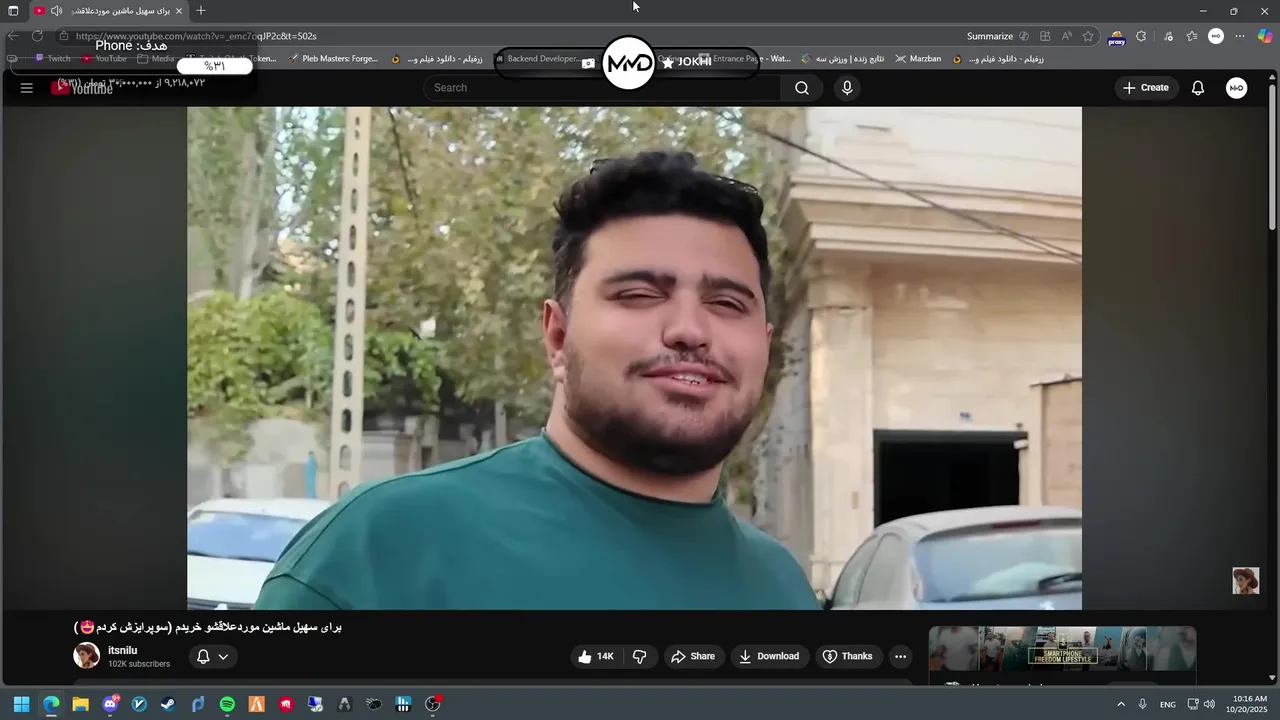Open the proxy extension icon
1280x720 pixels.
coord(1117,38)
